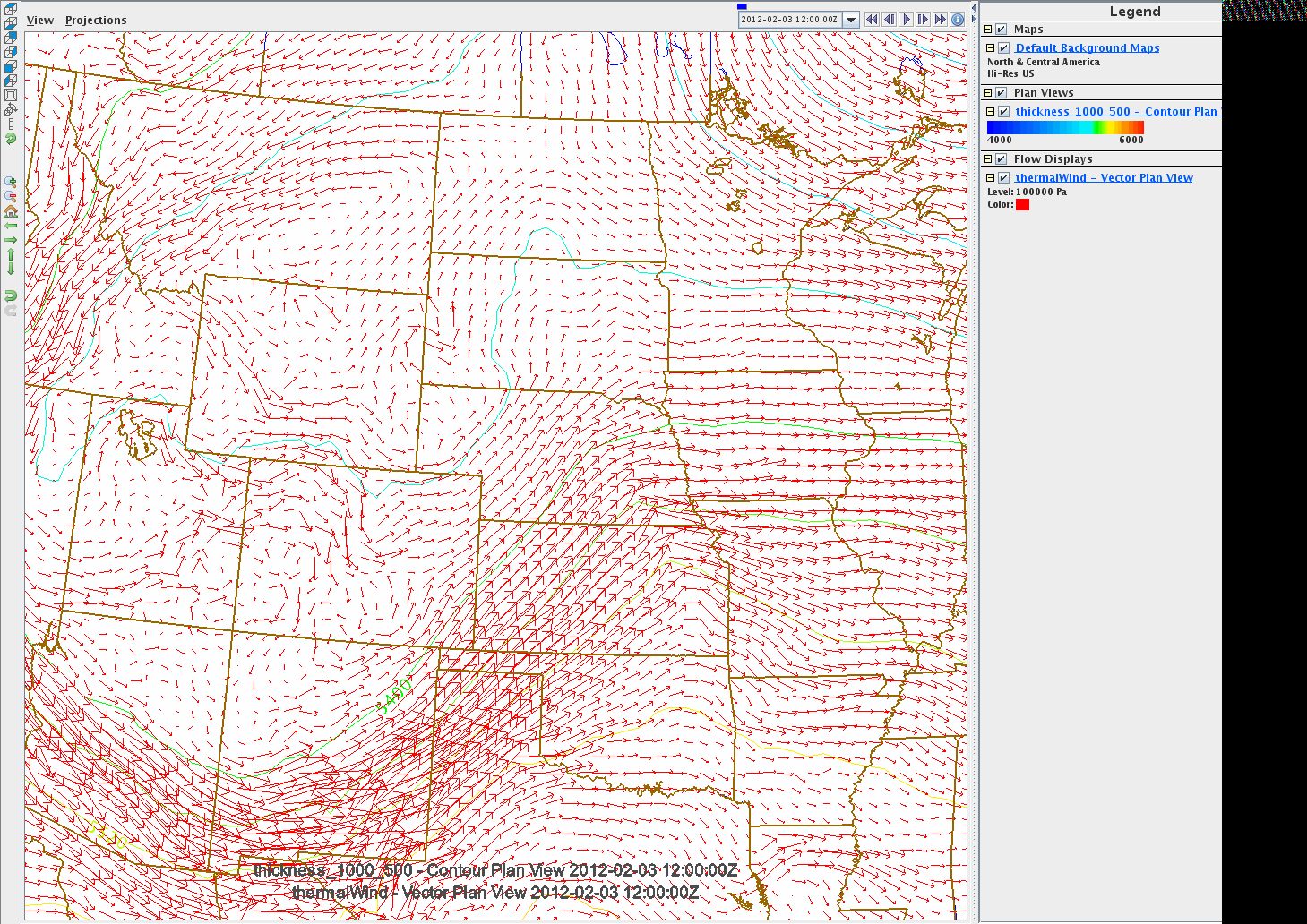This screenshot has height=924, width=1307.
Task: Click the zoom in magnifier icon
Action: (11, 182)
